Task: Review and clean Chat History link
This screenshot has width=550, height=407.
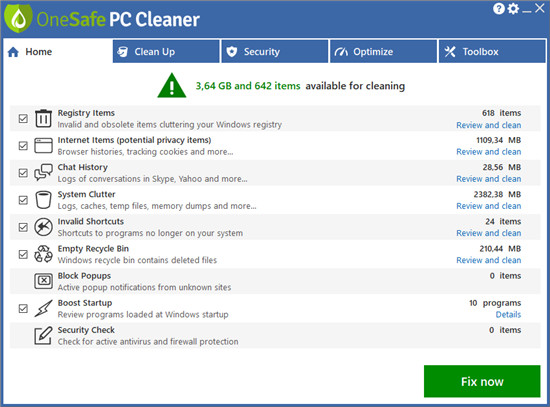Action: pos(489,179)
